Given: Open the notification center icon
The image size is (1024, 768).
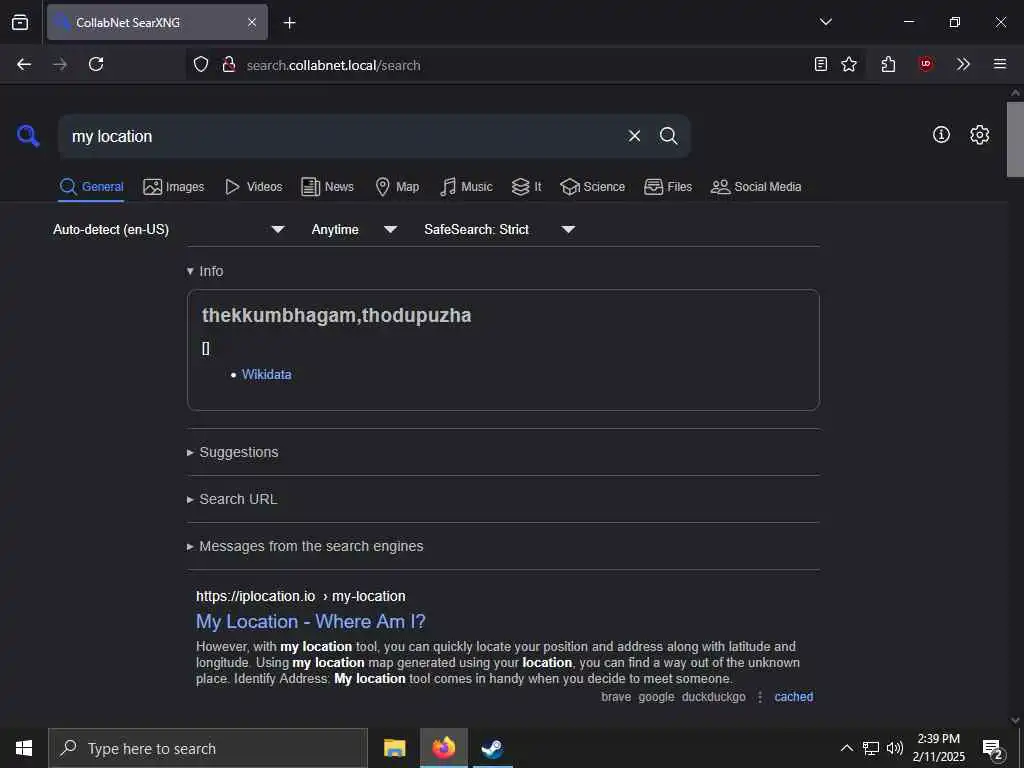Looking at the screenshot, I should point(993,750).
